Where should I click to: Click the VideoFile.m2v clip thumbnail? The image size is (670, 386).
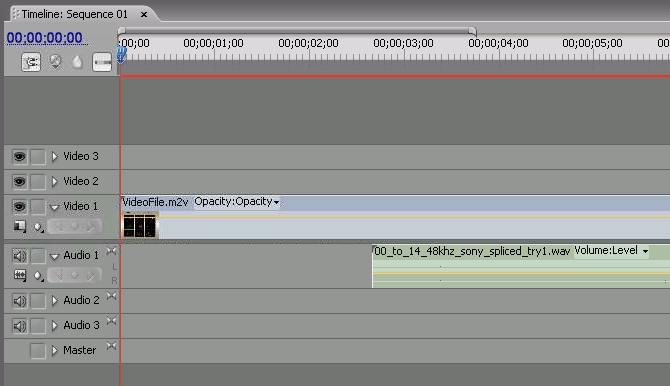[x=139, y=225]
